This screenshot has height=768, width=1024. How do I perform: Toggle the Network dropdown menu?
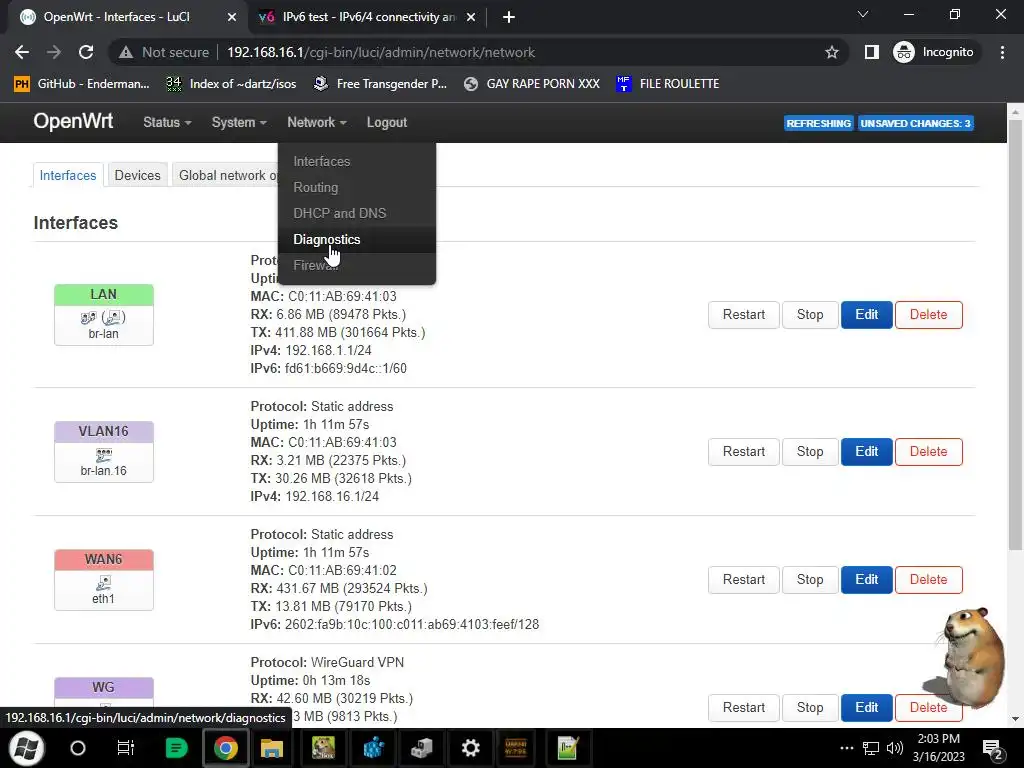pyautogui.click(x=317, y=122)
